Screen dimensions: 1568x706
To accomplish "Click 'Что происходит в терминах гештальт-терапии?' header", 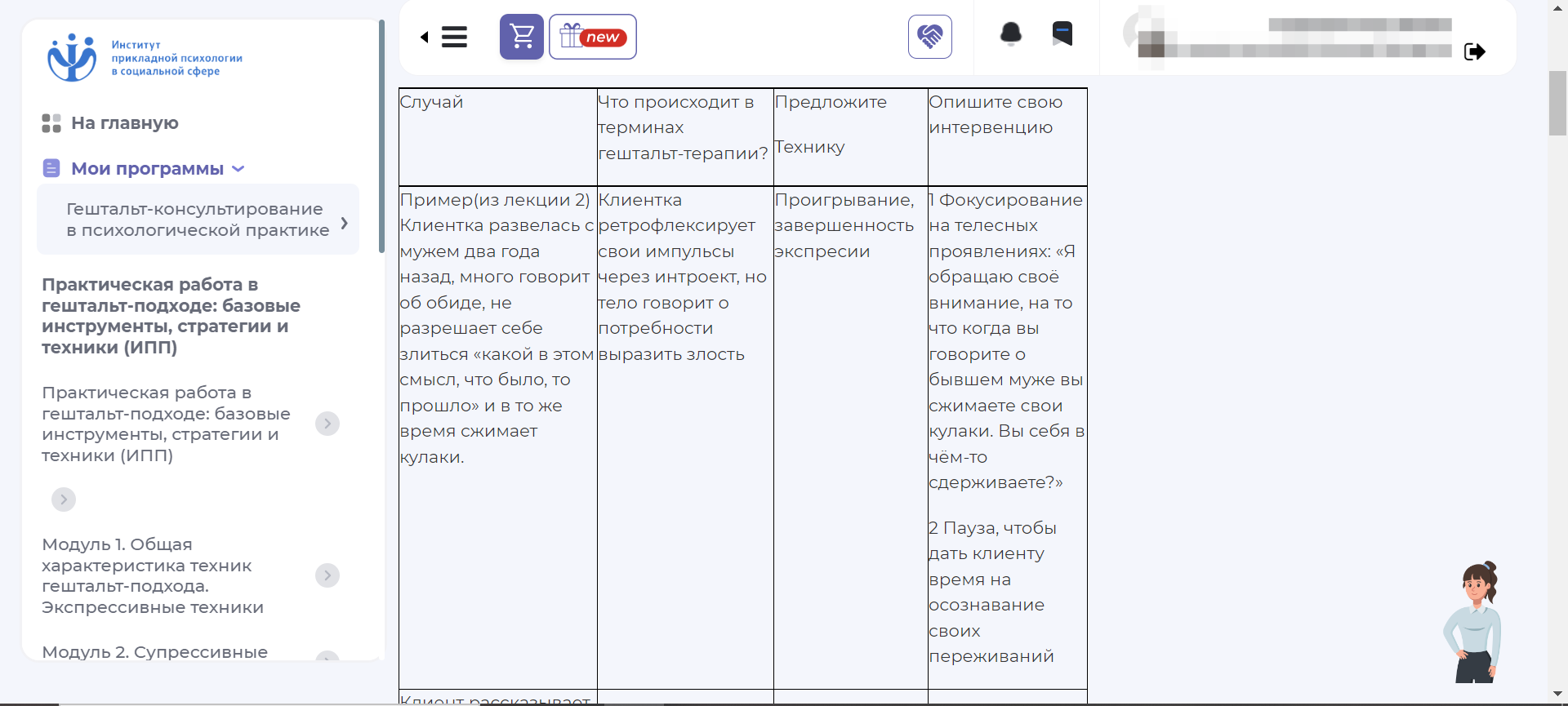I will [685, 137].
